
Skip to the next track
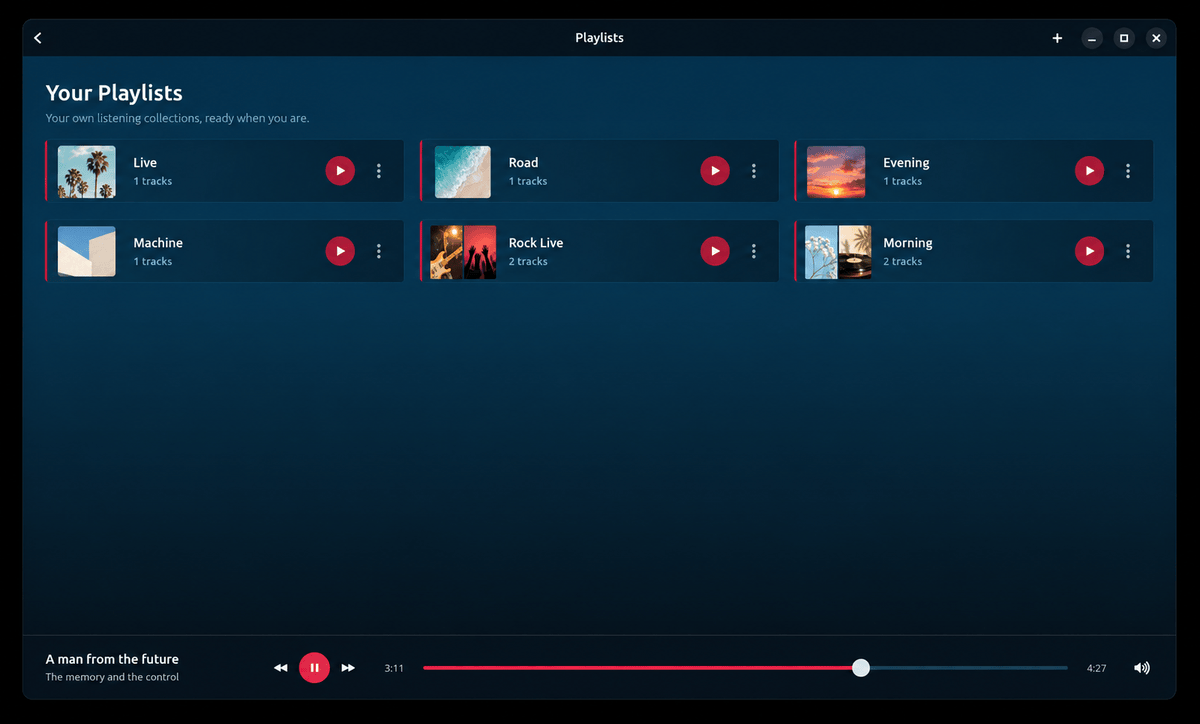[x=348, y=668]
